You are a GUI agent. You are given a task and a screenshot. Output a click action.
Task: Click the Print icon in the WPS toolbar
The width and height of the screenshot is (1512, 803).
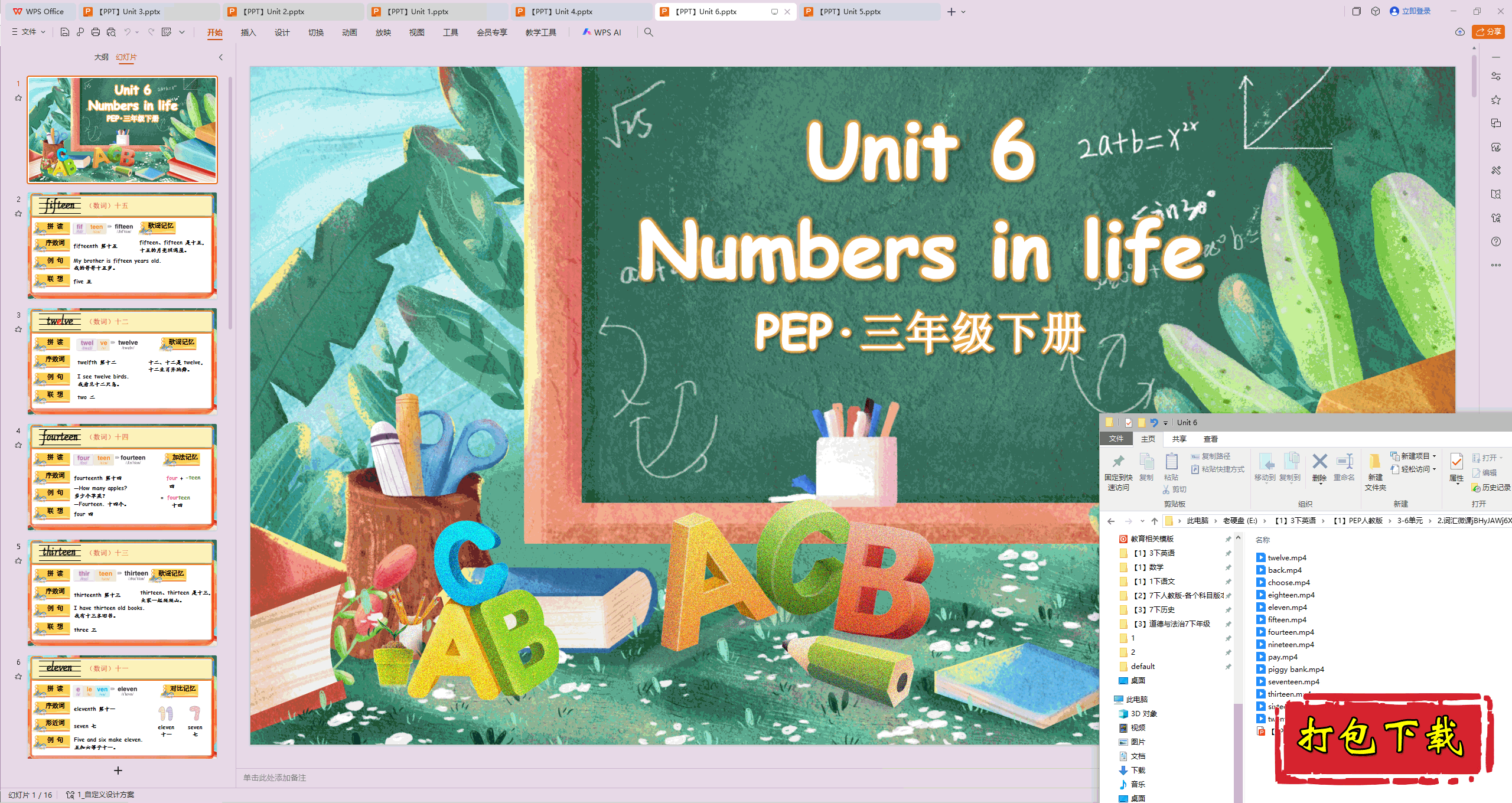[x=96, y=32]
